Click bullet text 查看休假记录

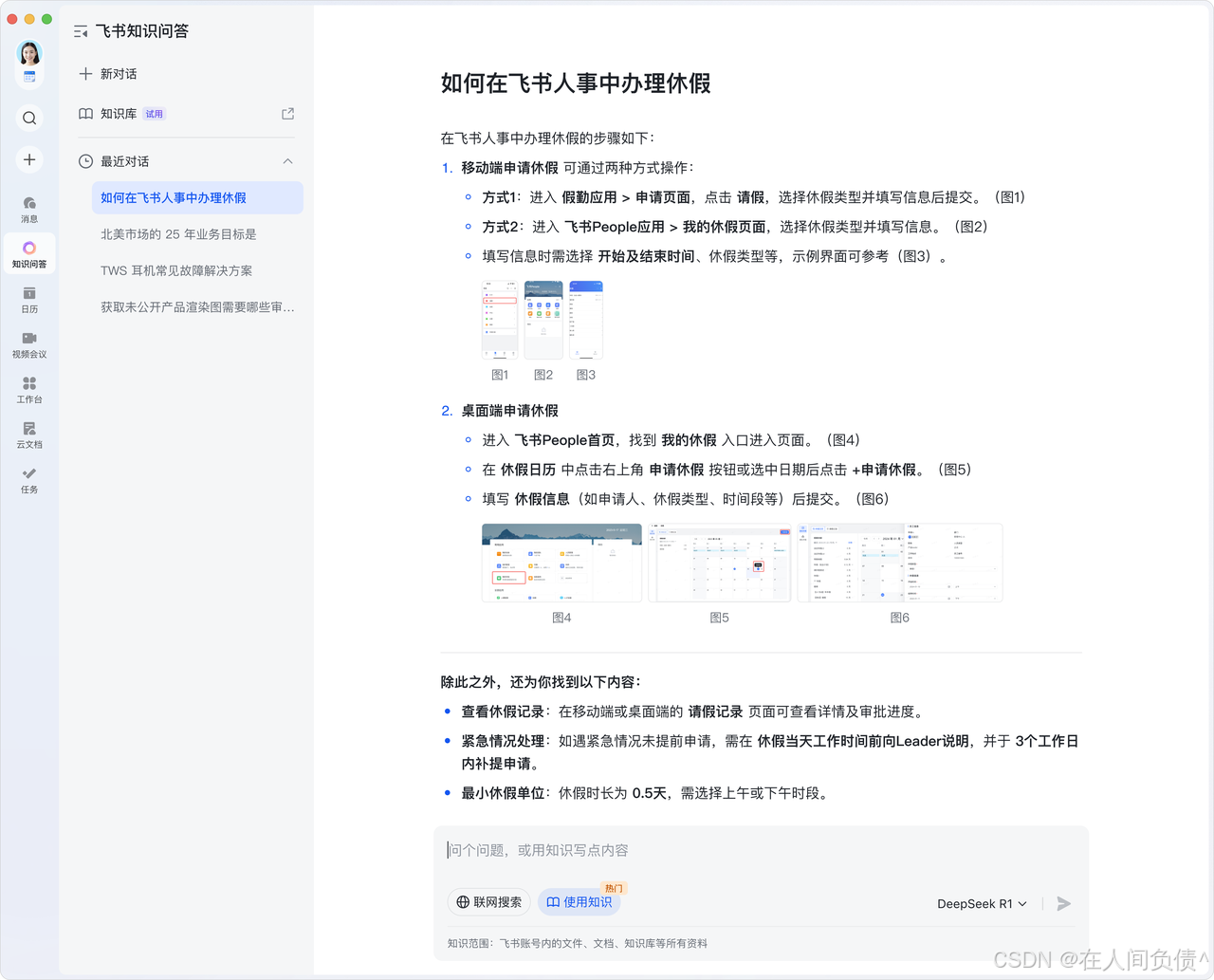click(x=503, y=712)
